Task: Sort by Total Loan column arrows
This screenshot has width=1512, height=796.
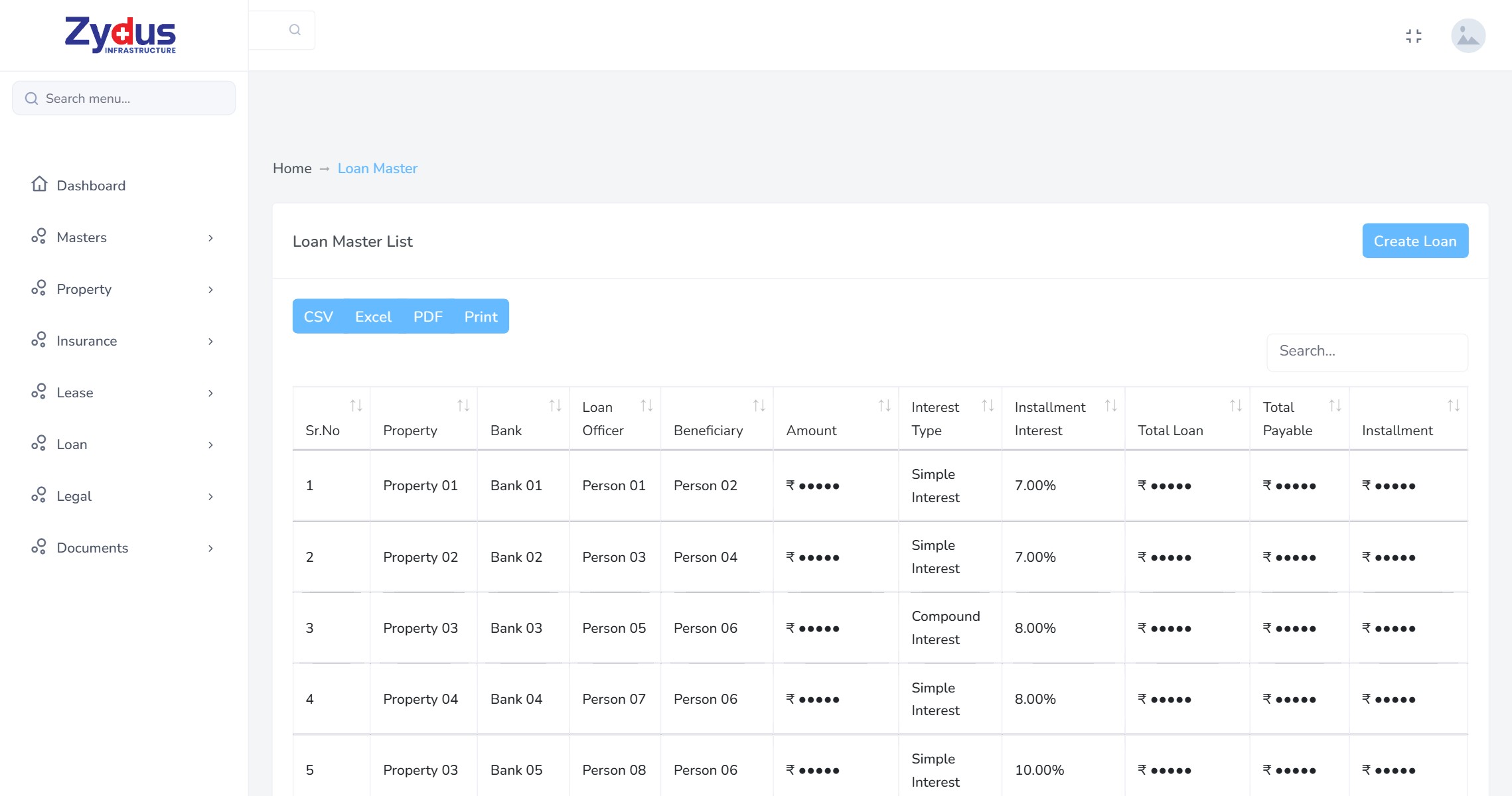Action: pyautogui.click(x=1236, y=405)
